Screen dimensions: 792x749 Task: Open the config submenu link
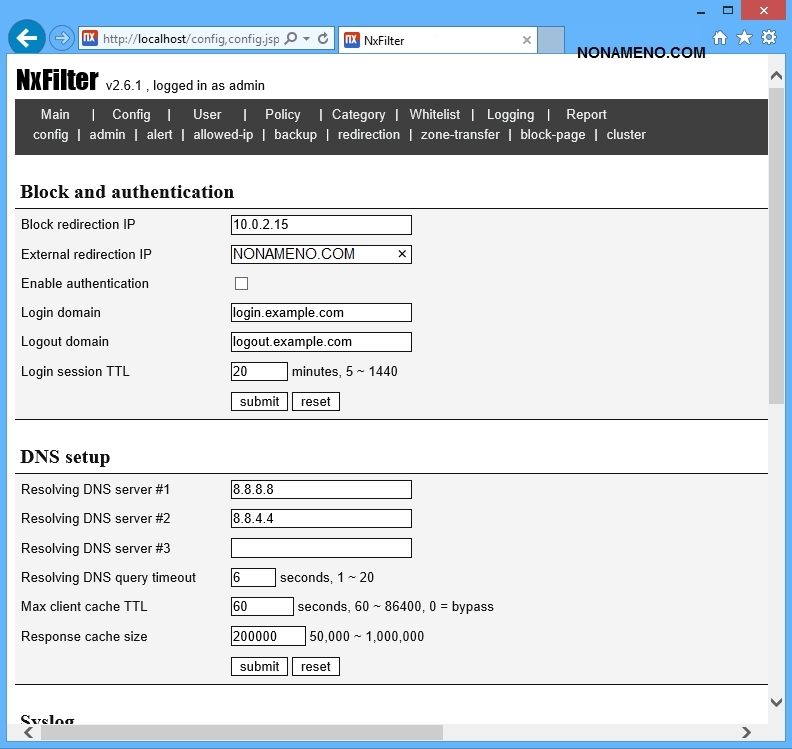(51, 135)
